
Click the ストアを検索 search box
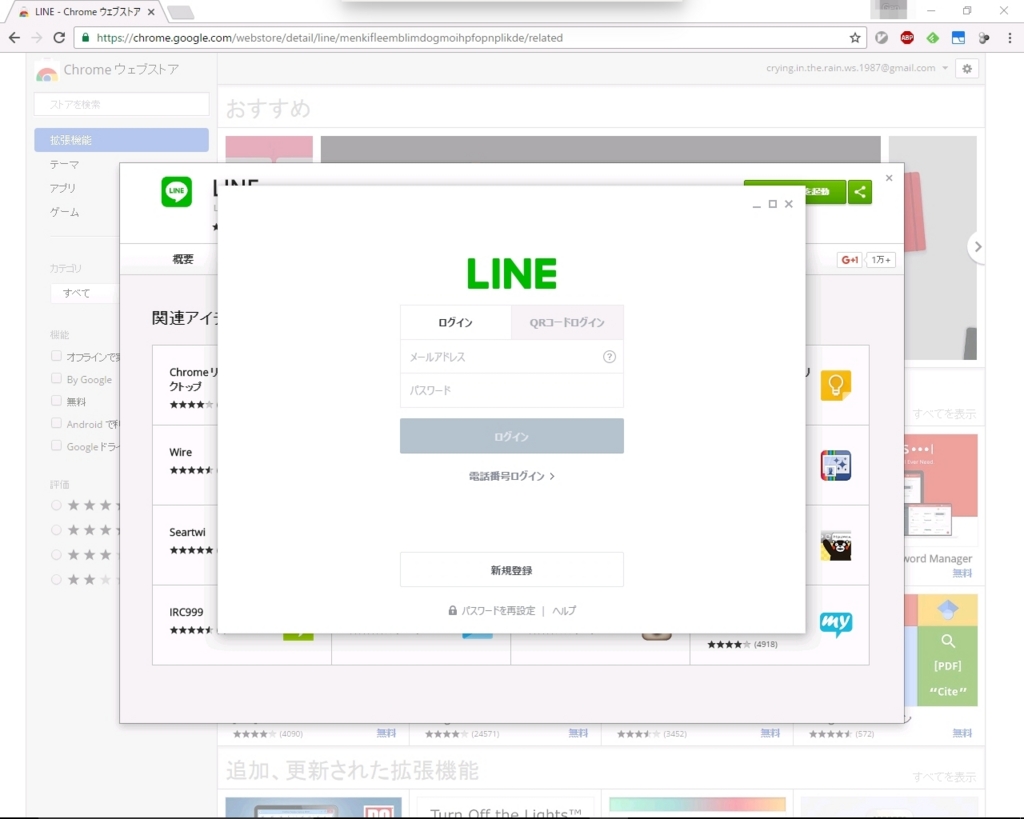pos(121,104)
